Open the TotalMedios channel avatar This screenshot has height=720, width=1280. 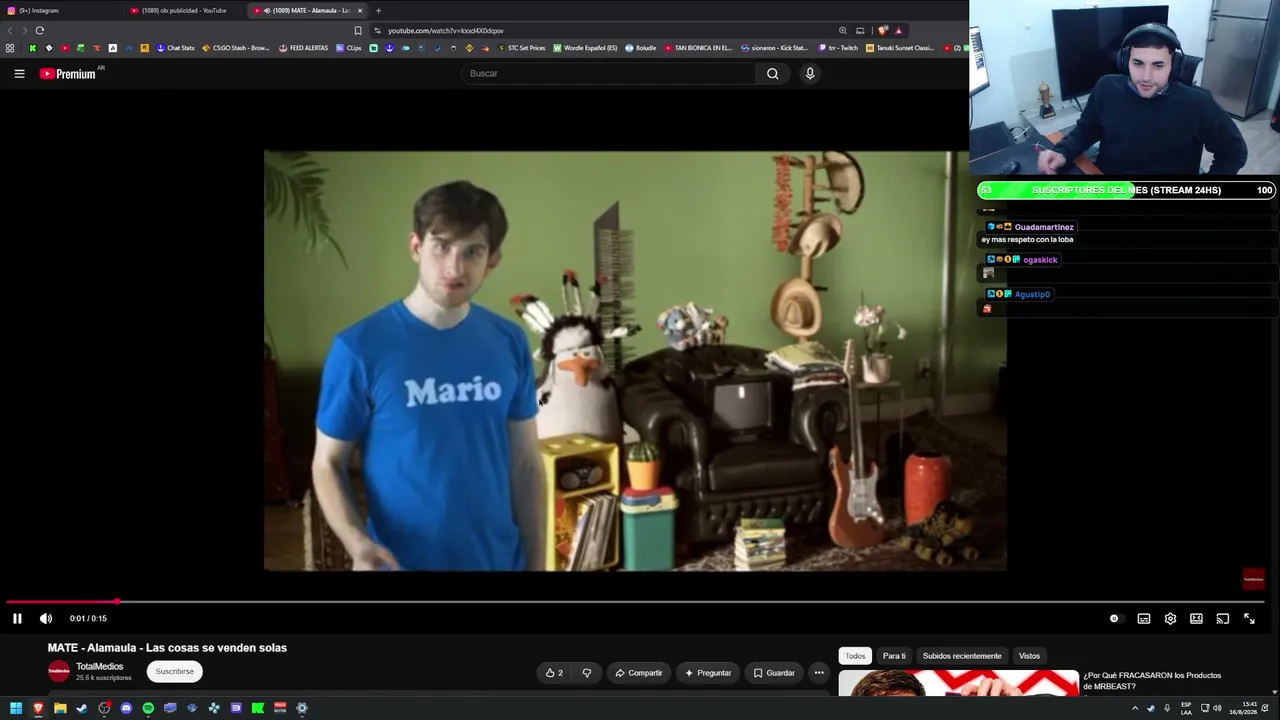tap(59, 671)
